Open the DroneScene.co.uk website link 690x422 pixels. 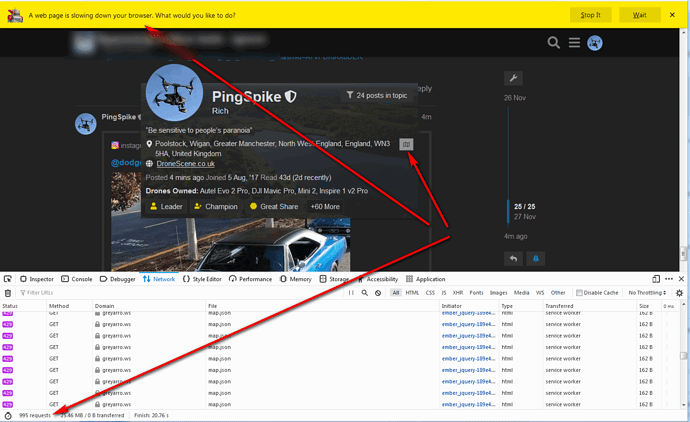click(185, 164)
